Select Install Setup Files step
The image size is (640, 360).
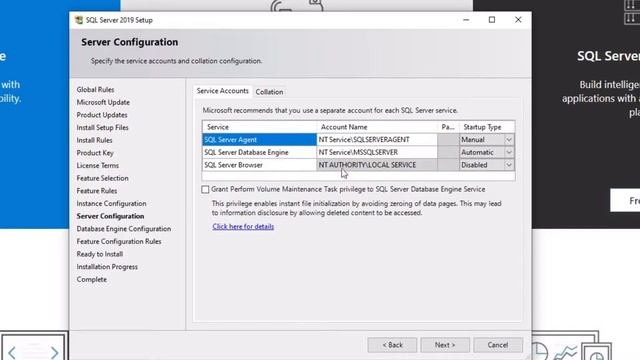[x=102, y=127]
